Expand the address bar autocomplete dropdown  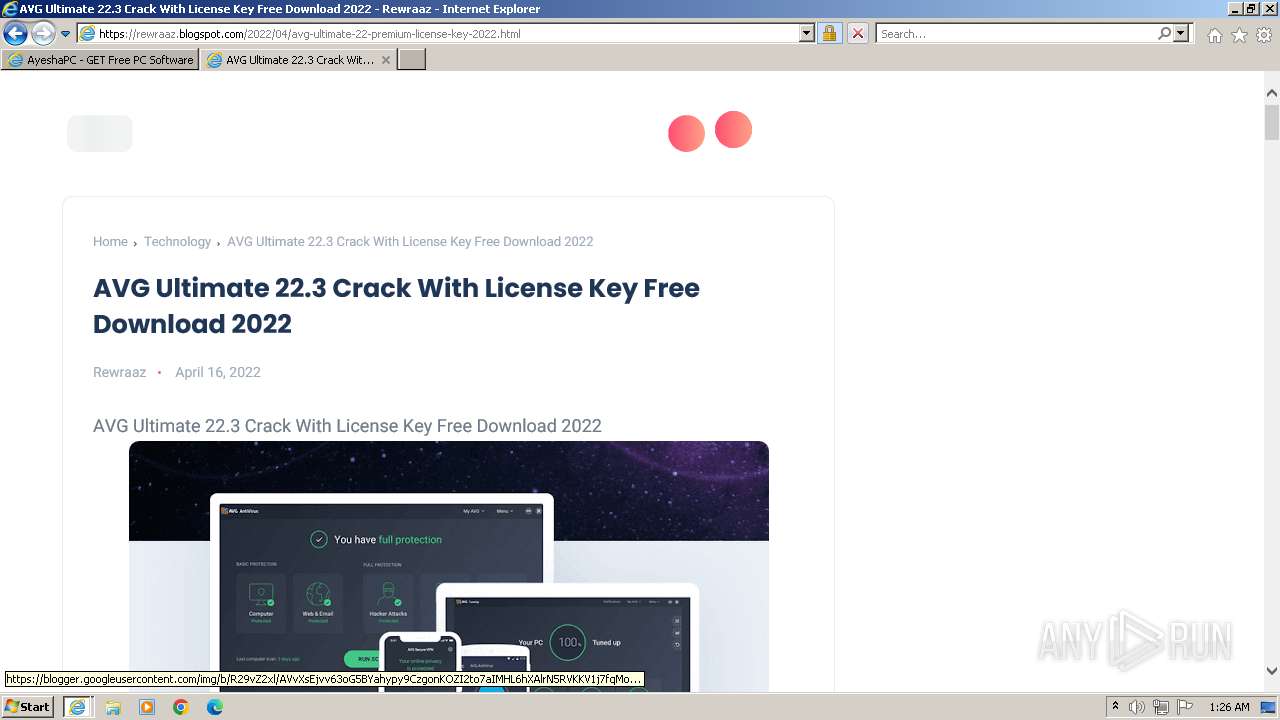807,34
